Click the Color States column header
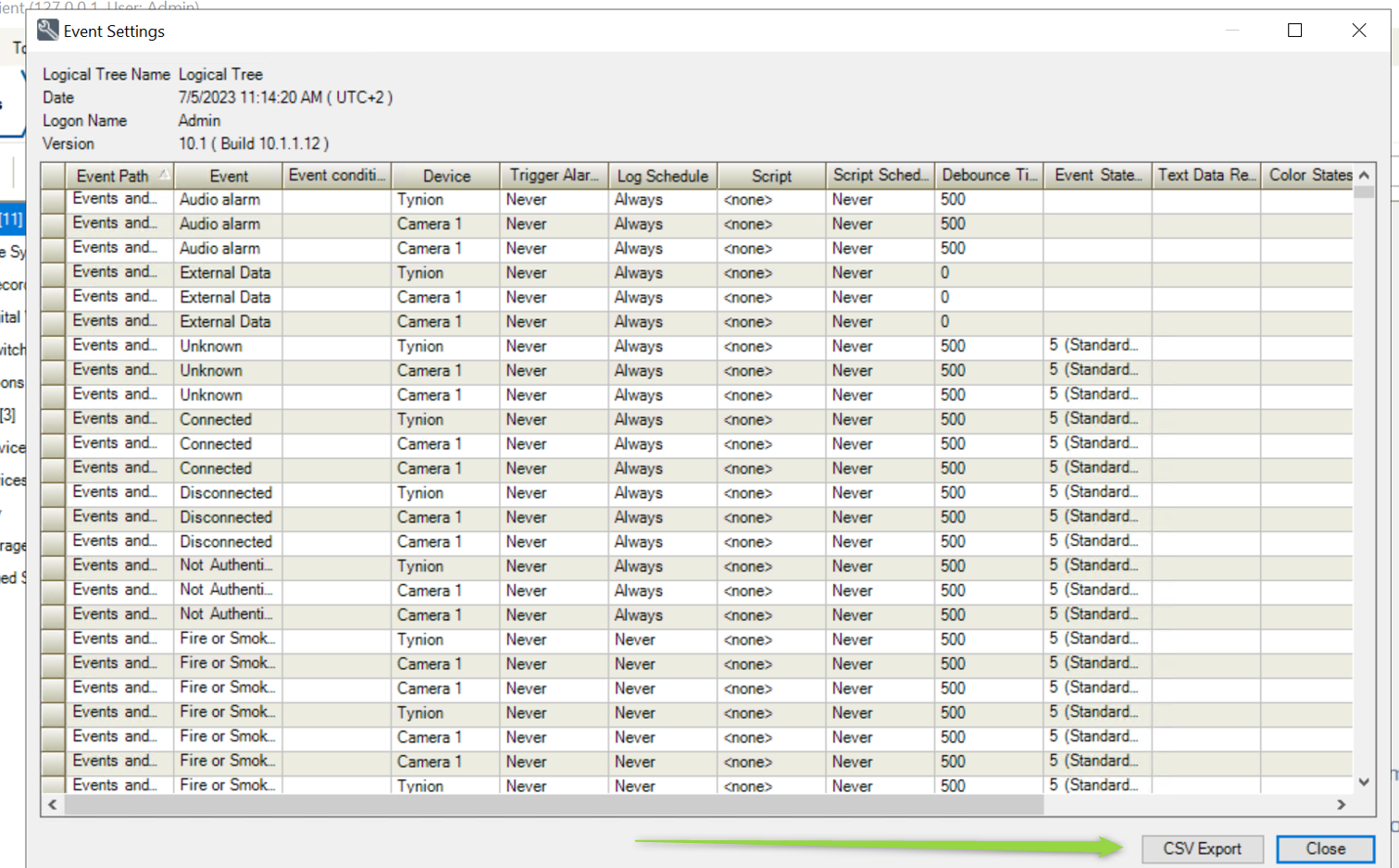The height and width of the screenshot is (868, 1399). point(1309,176)
